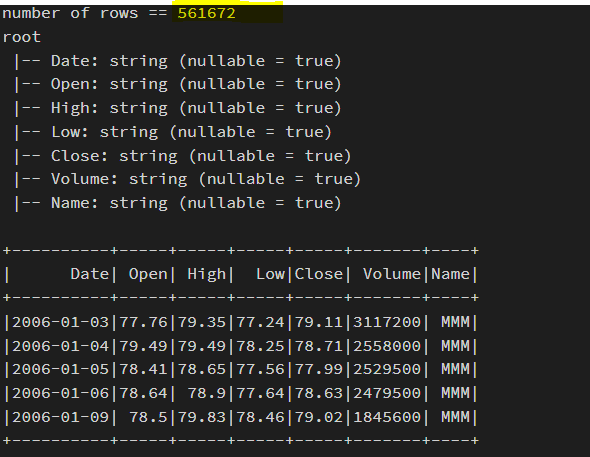Click volume value 3117200

[x=387, y=322]
